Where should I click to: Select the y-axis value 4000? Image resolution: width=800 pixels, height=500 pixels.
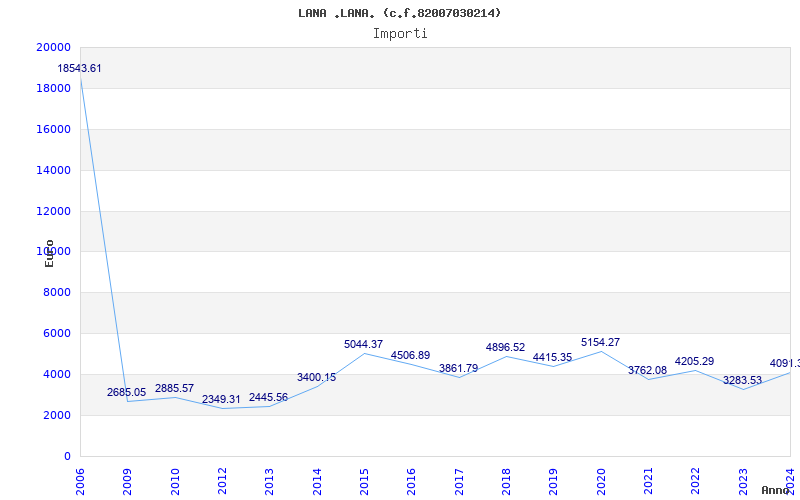pyautogui.click(x=57, y=374)
